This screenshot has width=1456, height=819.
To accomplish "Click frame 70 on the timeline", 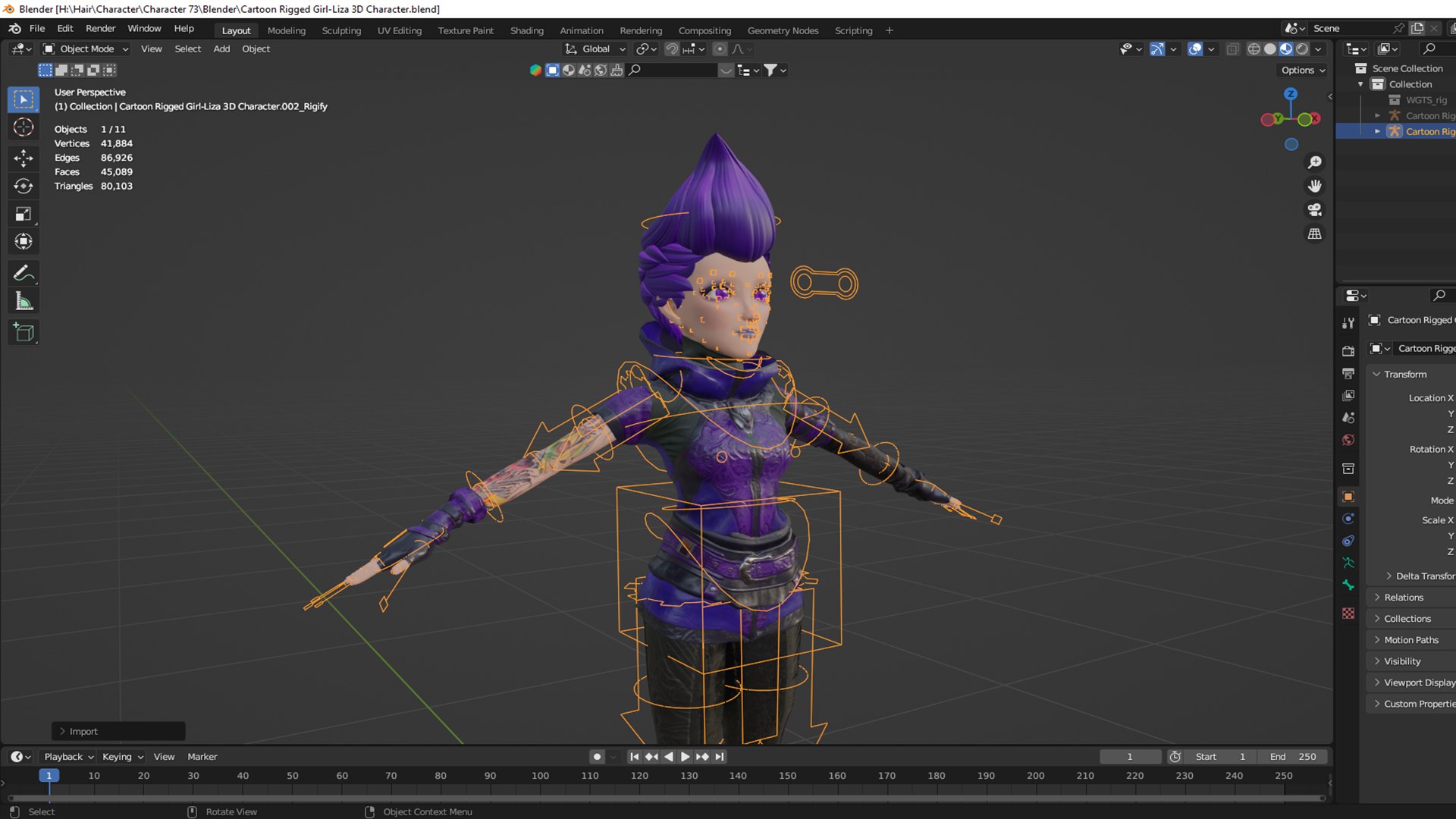I will click(x=390, y=775).
